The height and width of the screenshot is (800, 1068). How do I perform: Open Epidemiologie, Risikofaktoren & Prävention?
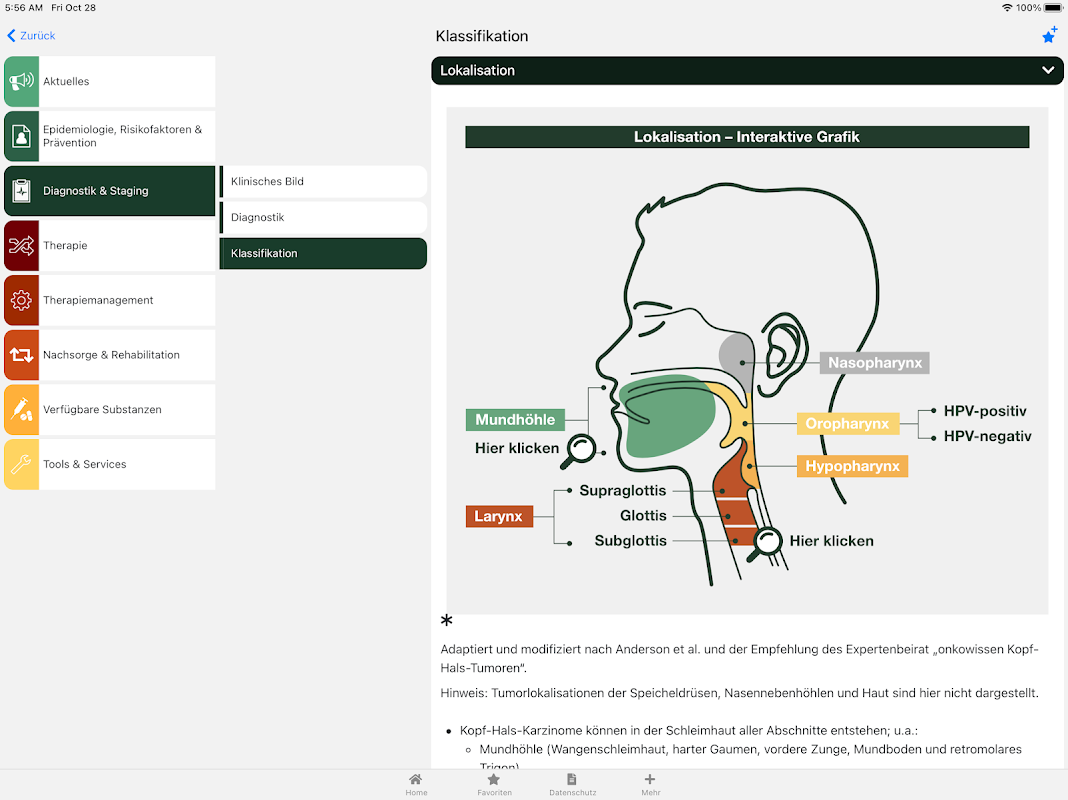click(x=110, y=136)
